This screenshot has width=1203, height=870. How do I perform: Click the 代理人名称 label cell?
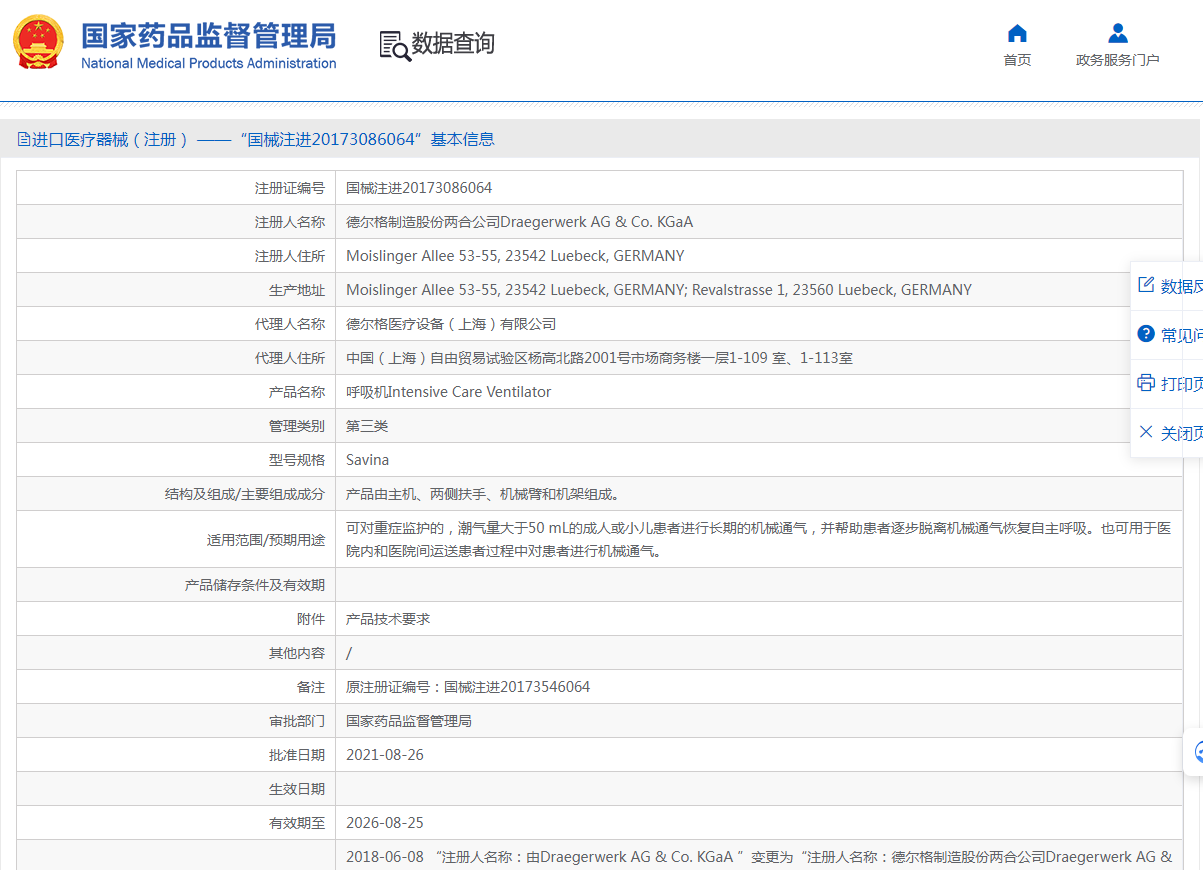coord(176,324)
